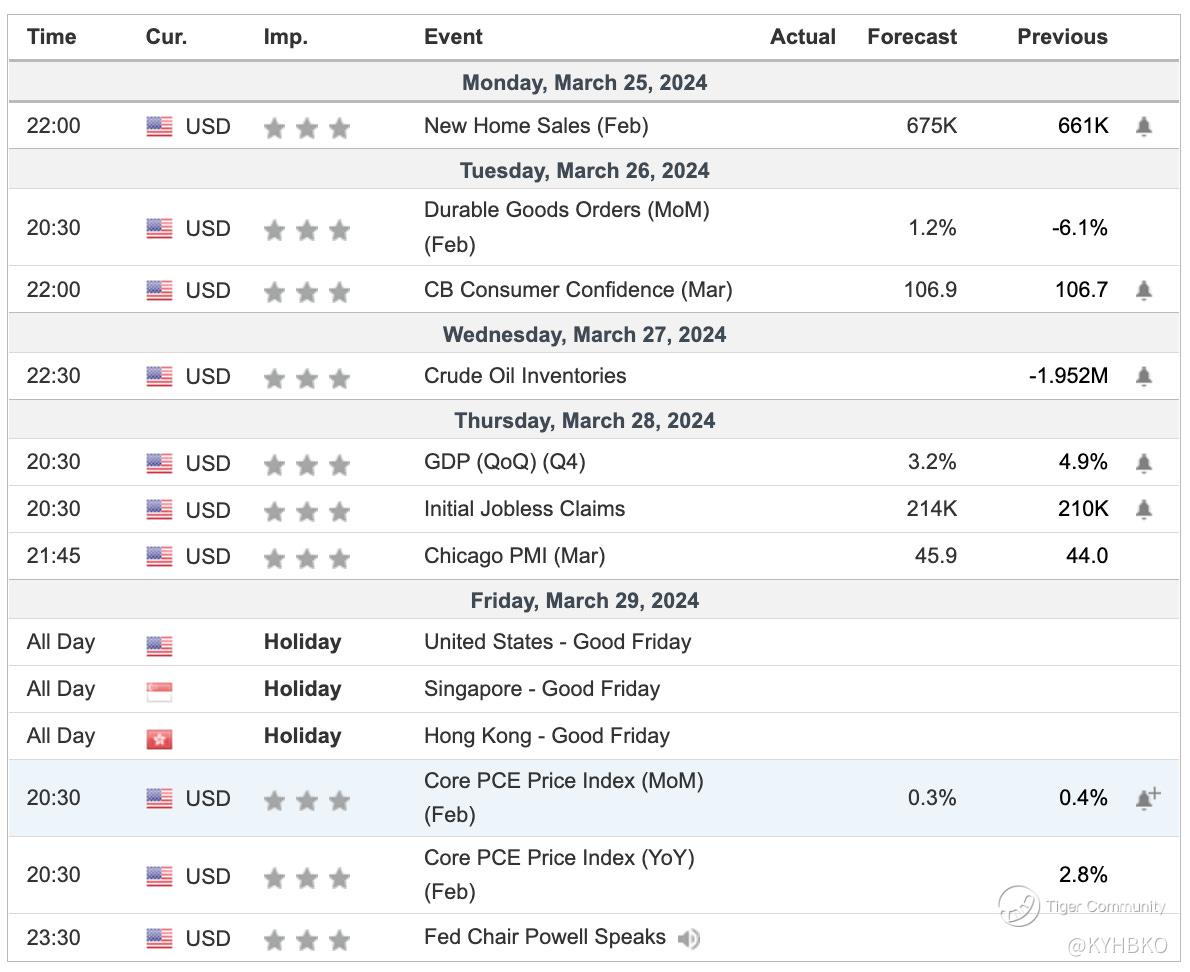Click the Time column header
This screenshot has width=1190, height=972.
[x=52, y=37]
